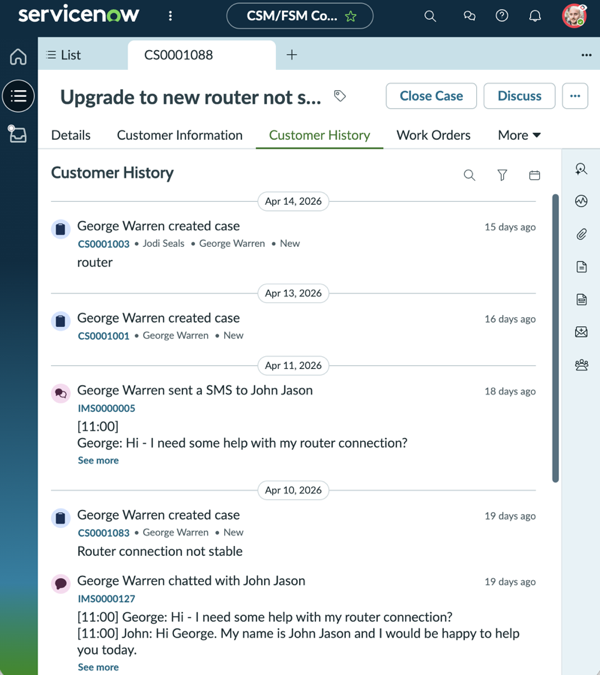
Task: Click See more under the chat entry
Action: [98, 667]
